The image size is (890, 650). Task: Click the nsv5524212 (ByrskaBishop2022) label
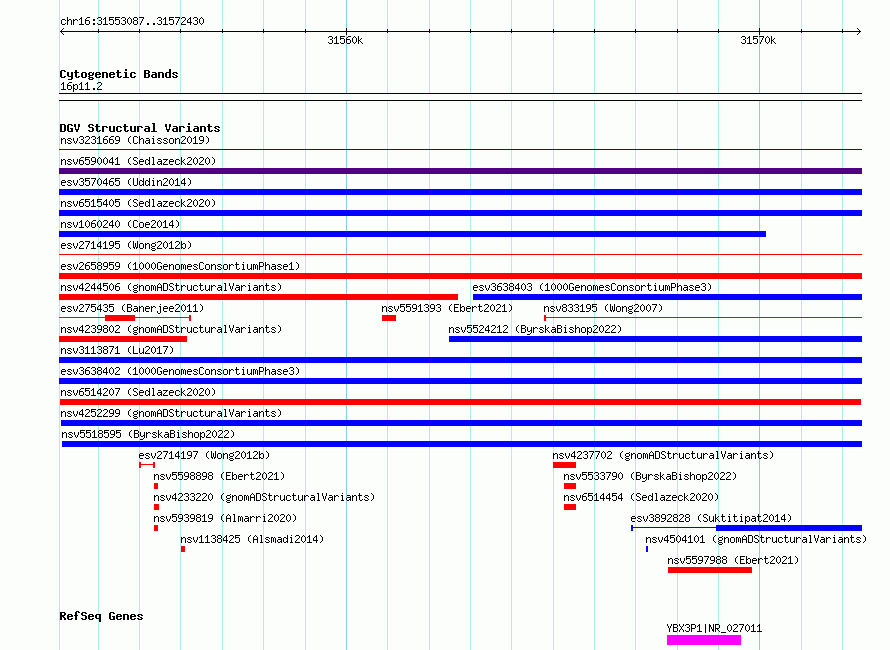tap(535, 329)
